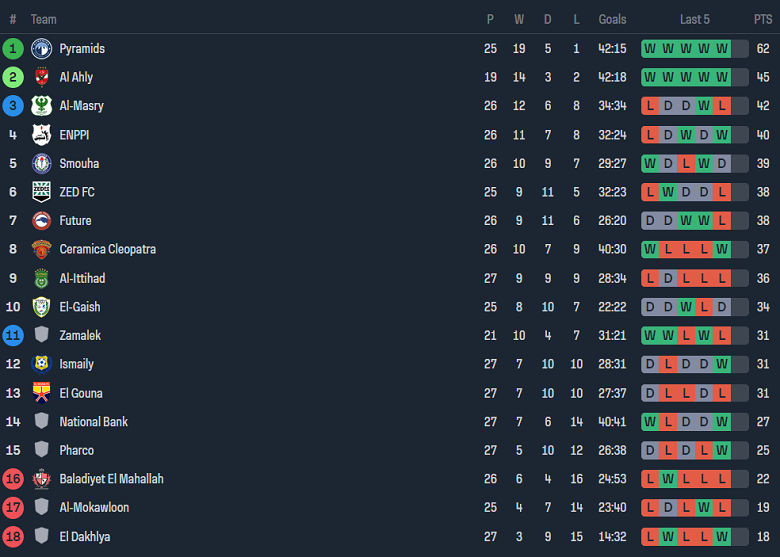
Task: Click the Smouha club crest icon
Action: point(41,164)
